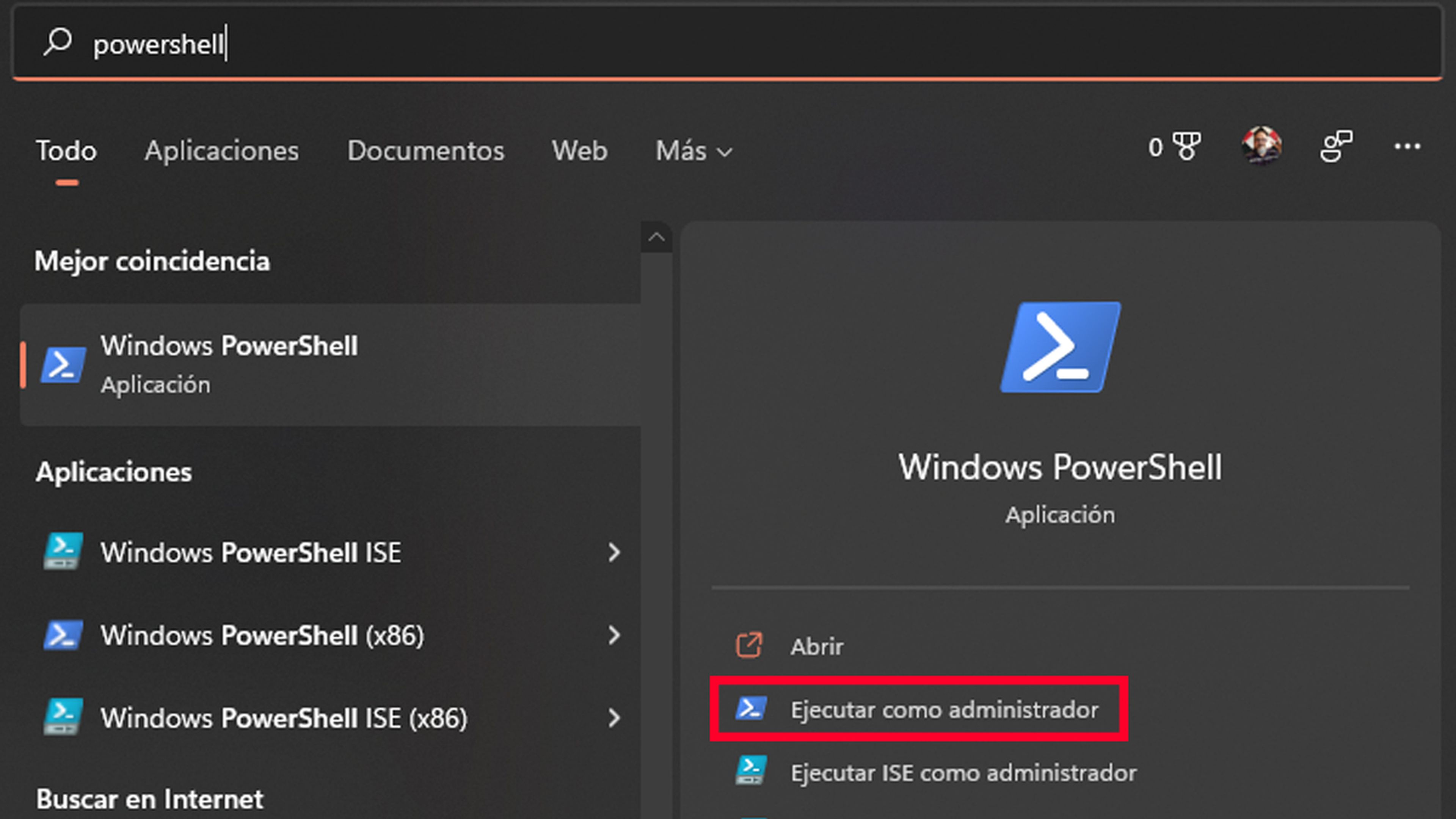Expand Windows PowerShell ISE (x86) chevron
1456x819 pixels.
point(614,718)
